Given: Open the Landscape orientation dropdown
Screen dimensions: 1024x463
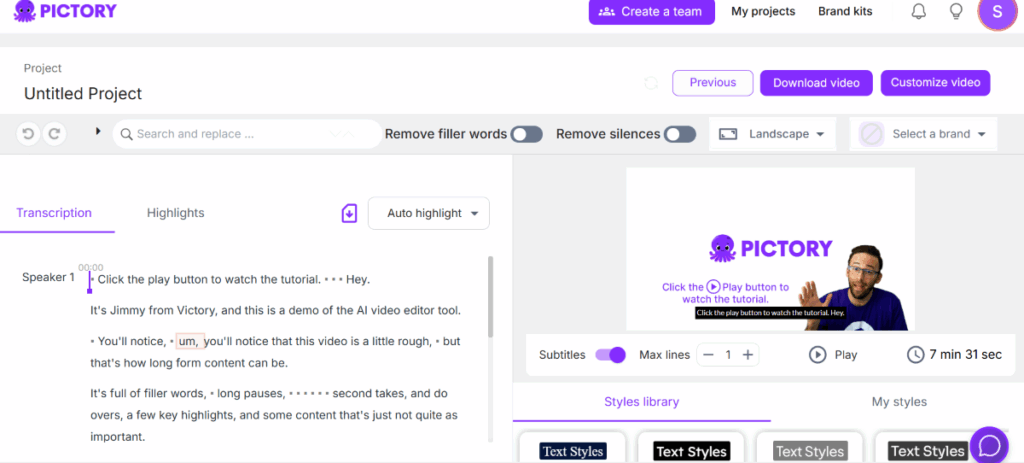Looking at the screenshot, I should coord(773,134).
